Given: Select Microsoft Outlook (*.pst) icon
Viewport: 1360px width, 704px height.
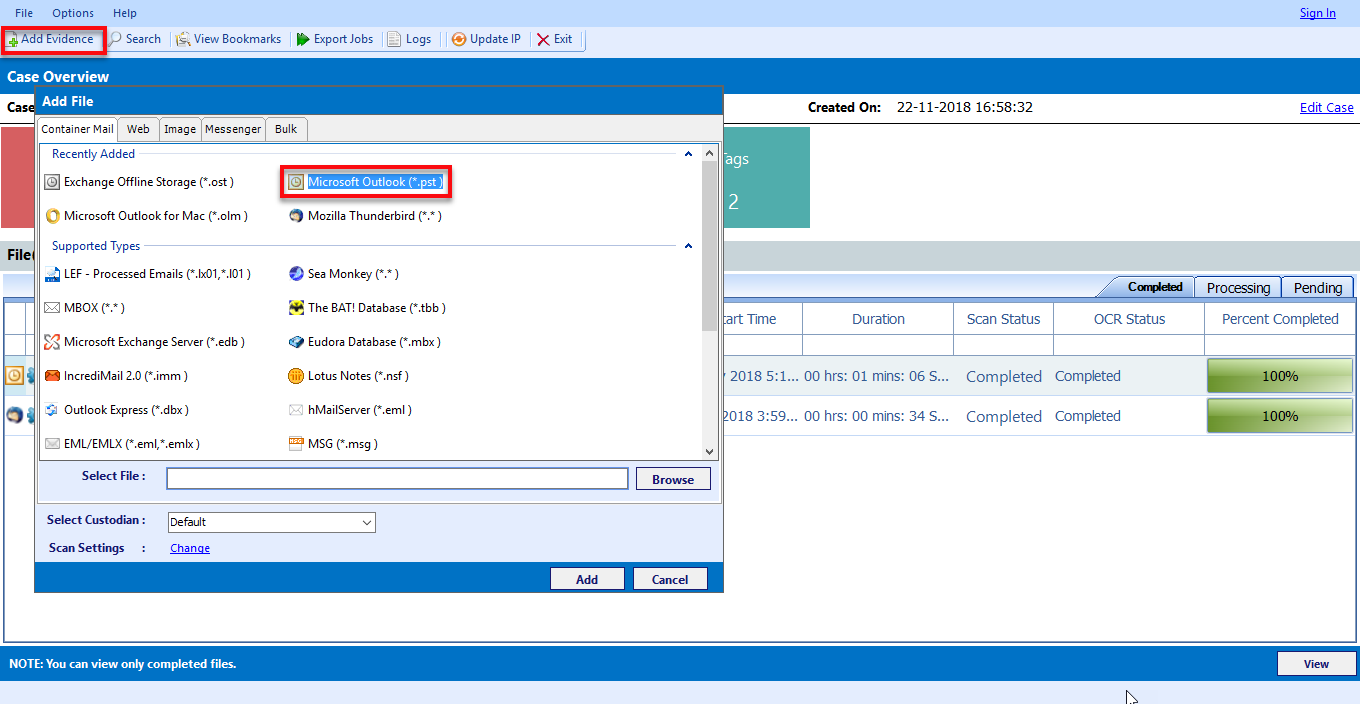Looking at the screenshot, I should pos(296,182).
